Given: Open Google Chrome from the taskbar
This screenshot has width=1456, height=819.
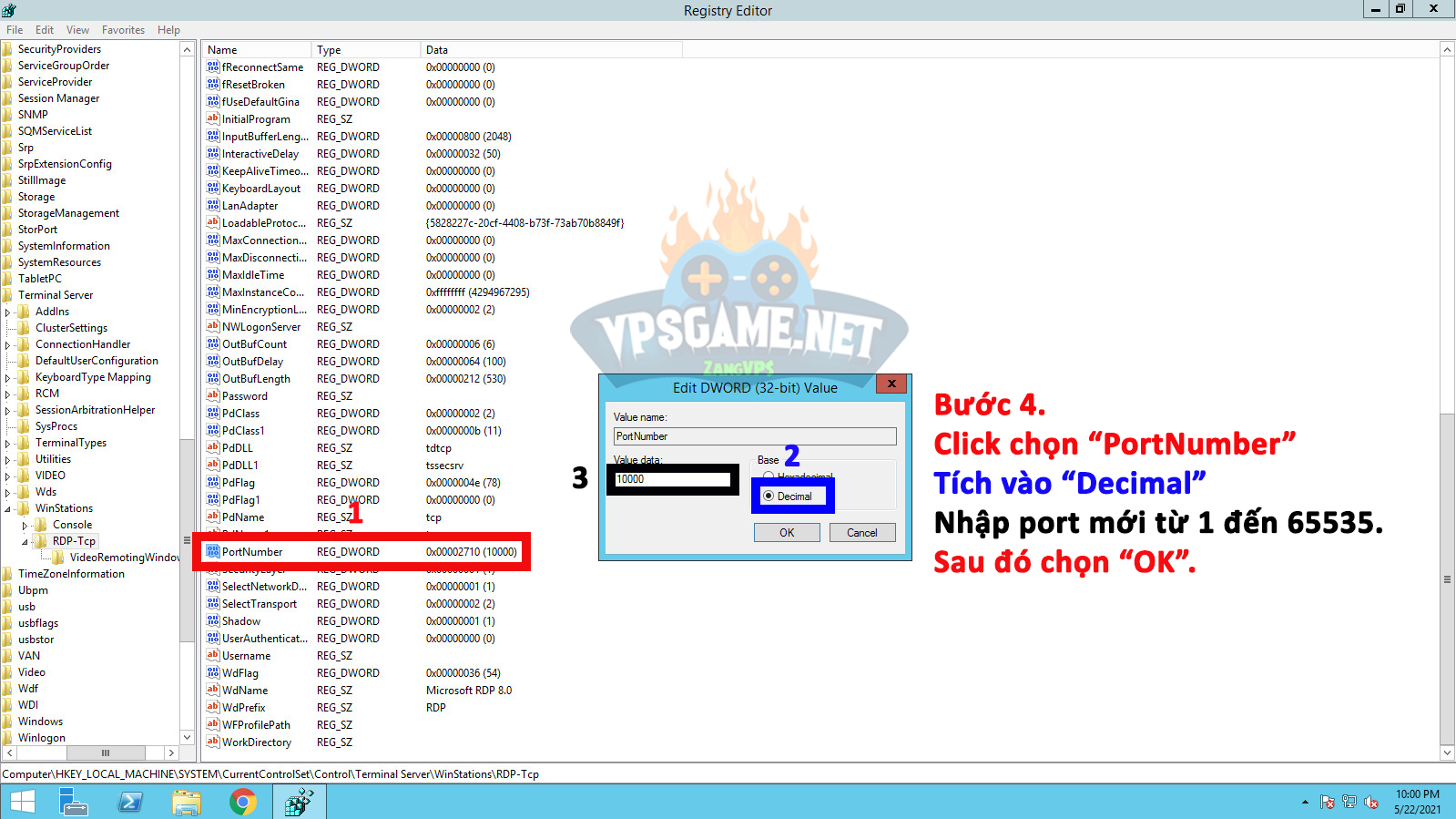Looking at the screenshot, I should coord(242,802).
